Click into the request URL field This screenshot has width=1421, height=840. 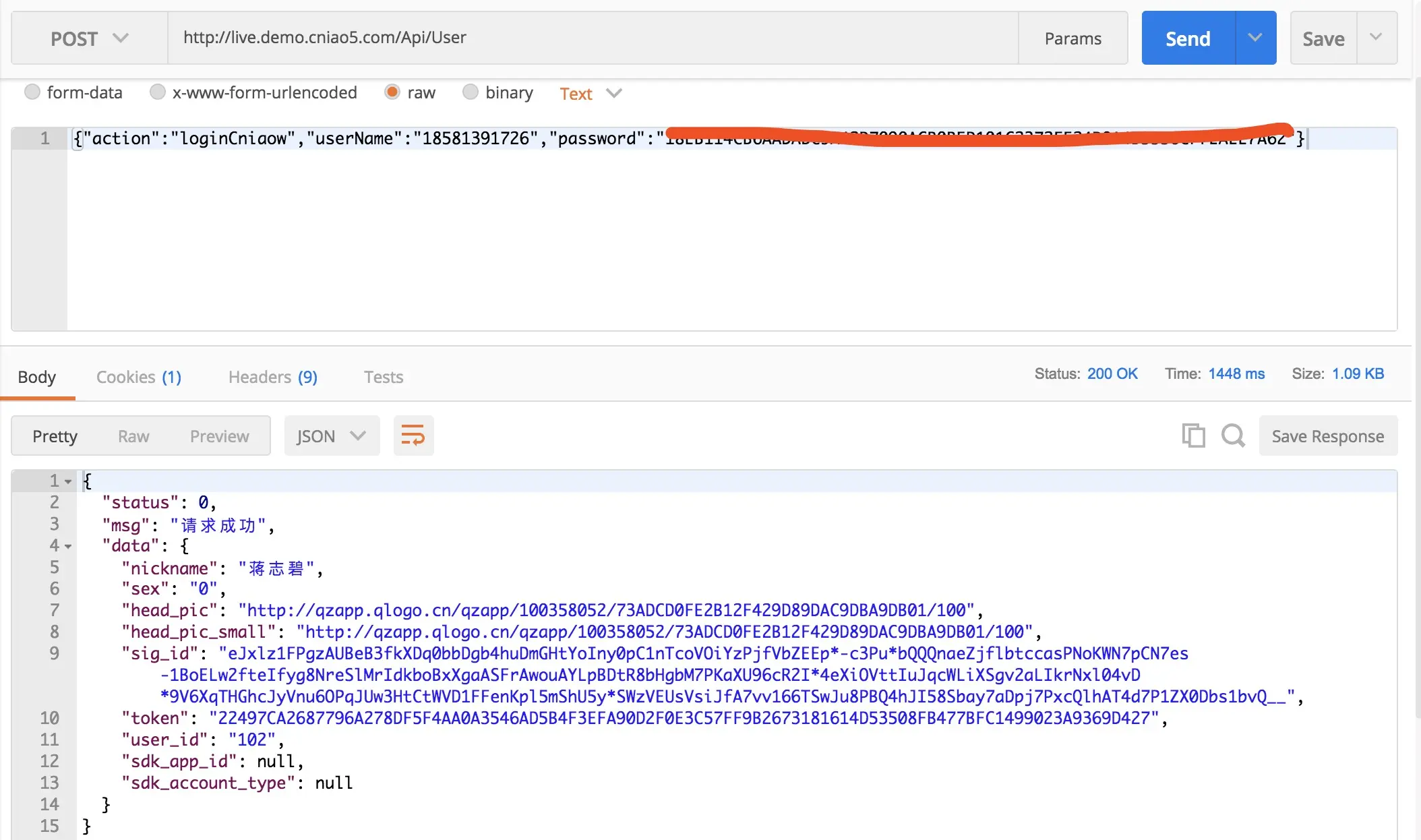point(593,38)
